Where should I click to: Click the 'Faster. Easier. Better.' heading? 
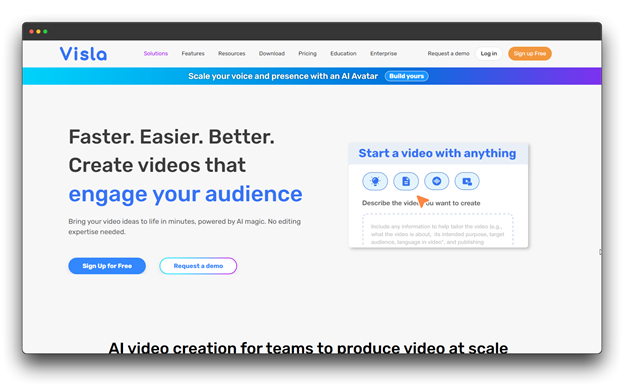pos(172,137)
